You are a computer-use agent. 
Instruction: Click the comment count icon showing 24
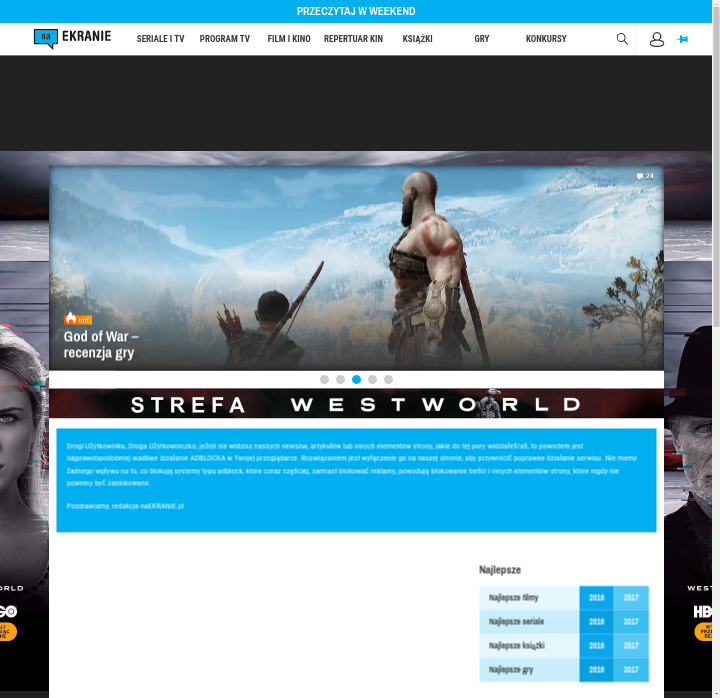645,176
